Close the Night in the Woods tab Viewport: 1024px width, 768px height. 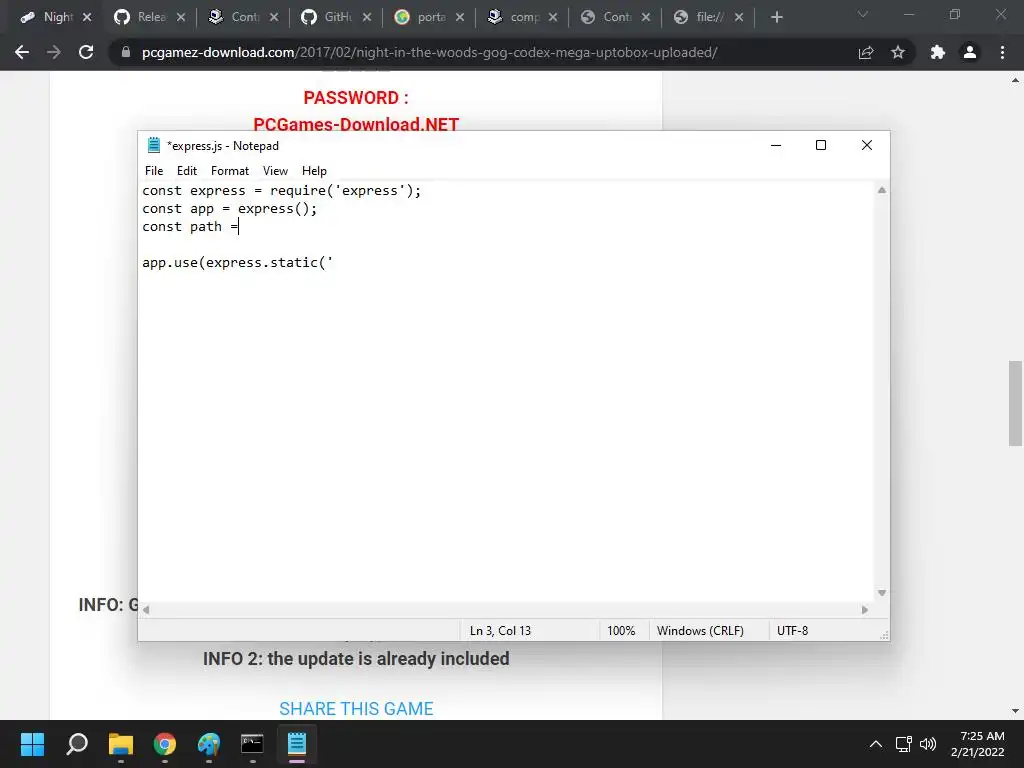87,17
